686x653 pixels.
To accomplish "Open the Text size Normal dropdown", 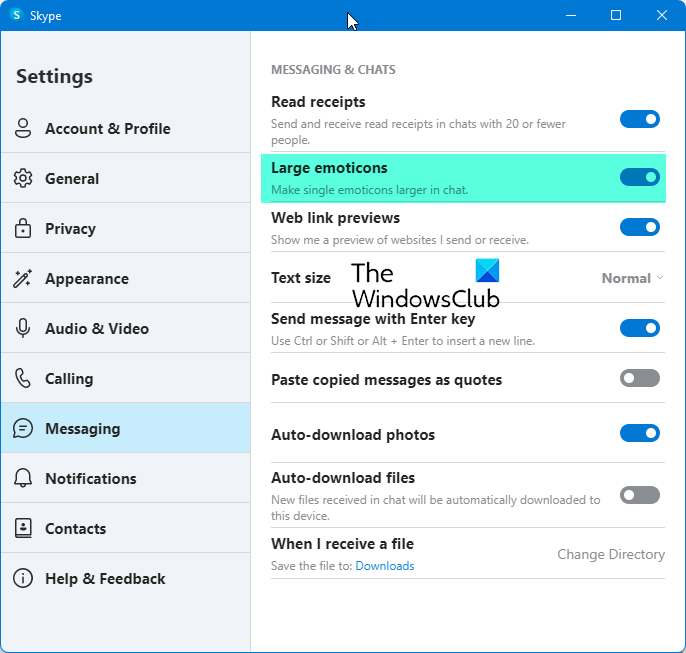I will (633, 278).
